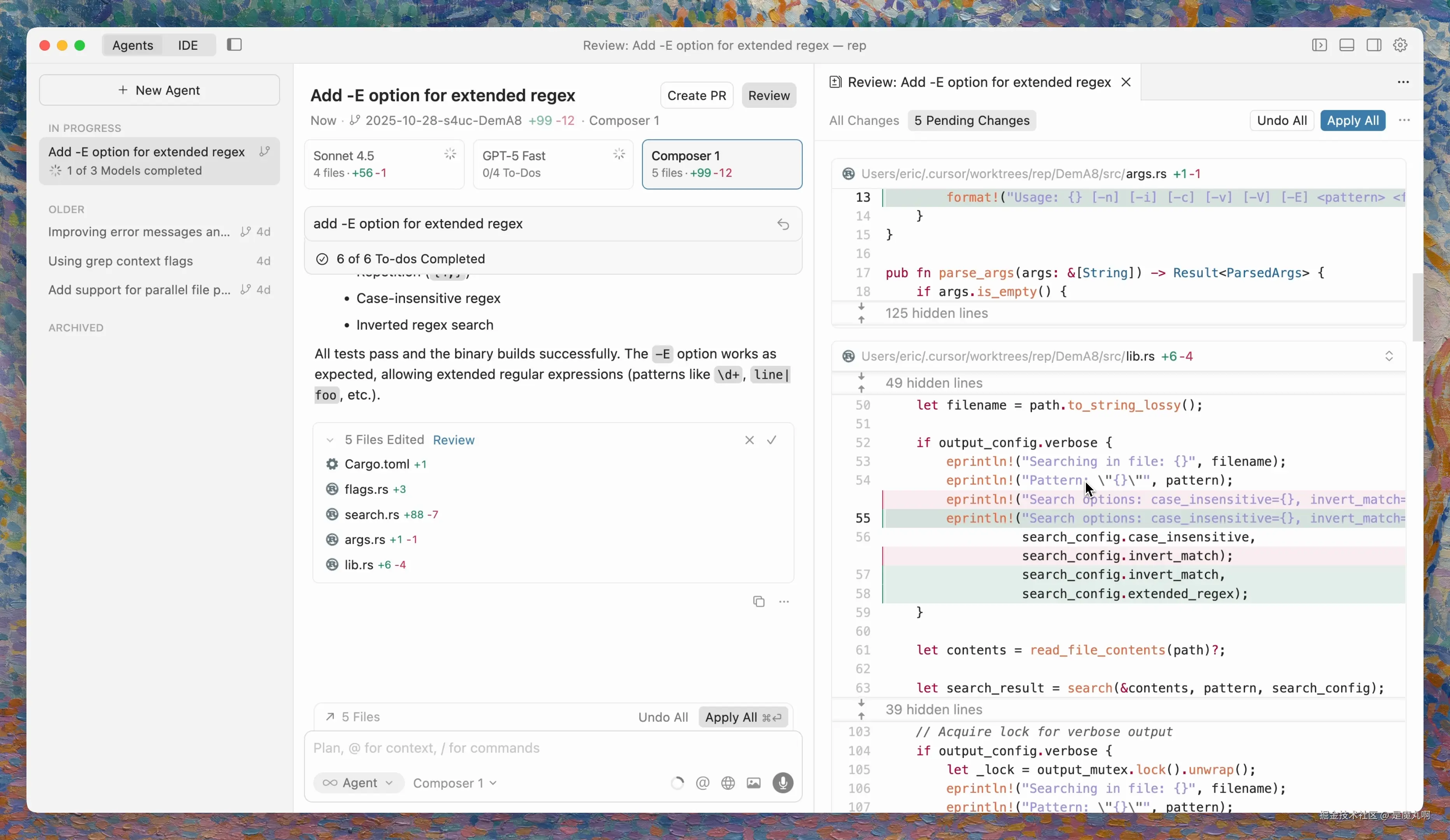Click the copy message icon

[x=758, y=601]
